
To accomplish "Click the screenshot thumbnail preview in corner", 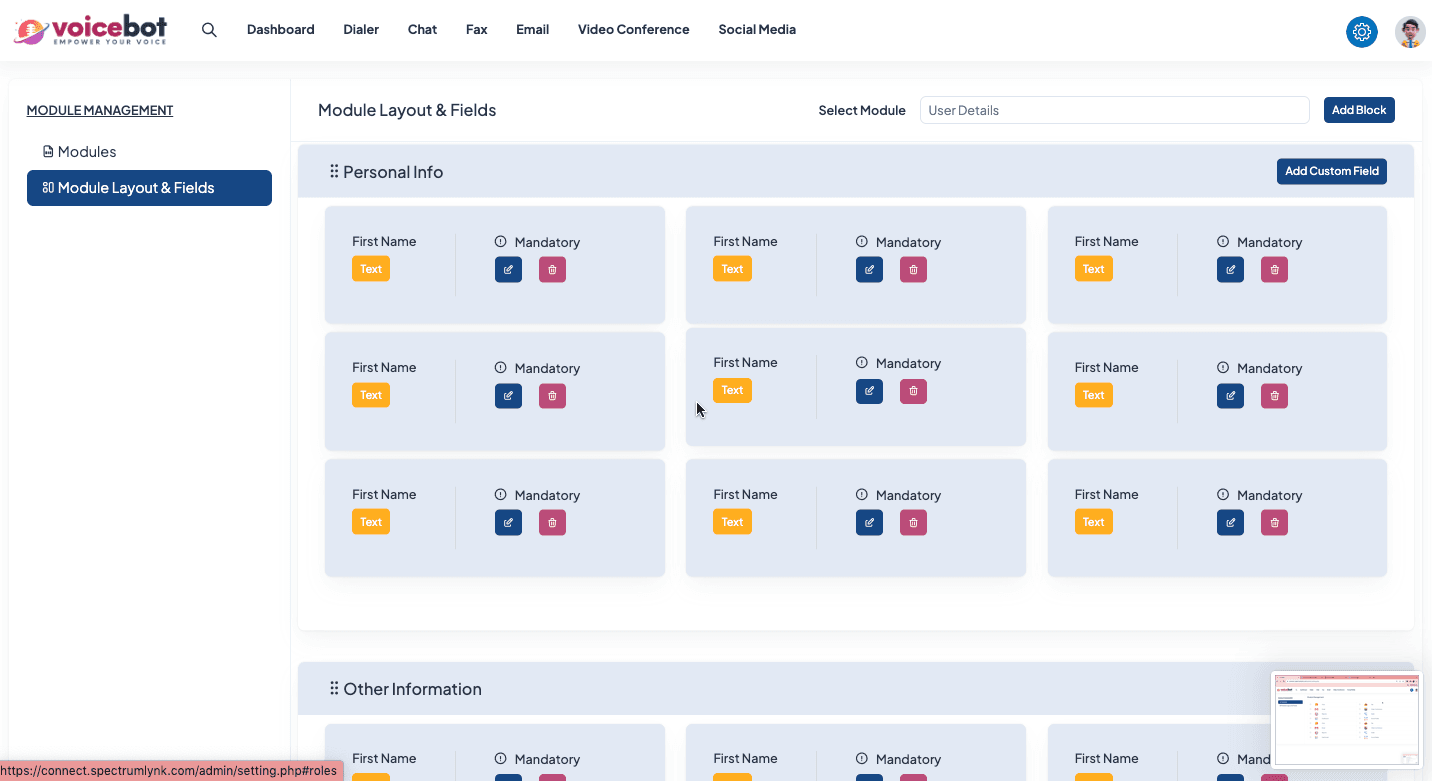I will coord(1346,718).
